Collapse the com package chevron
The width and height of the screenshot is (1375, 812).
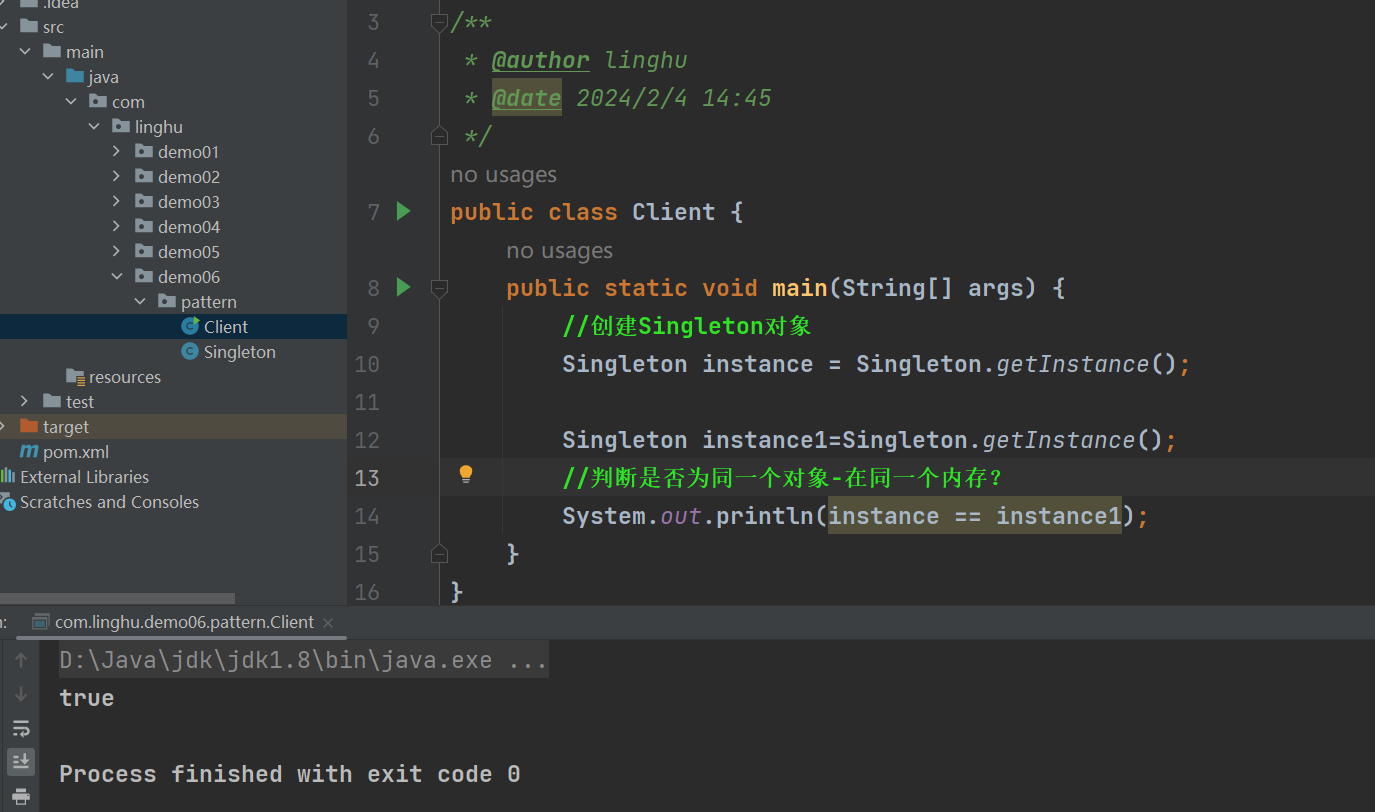(71, 102)
